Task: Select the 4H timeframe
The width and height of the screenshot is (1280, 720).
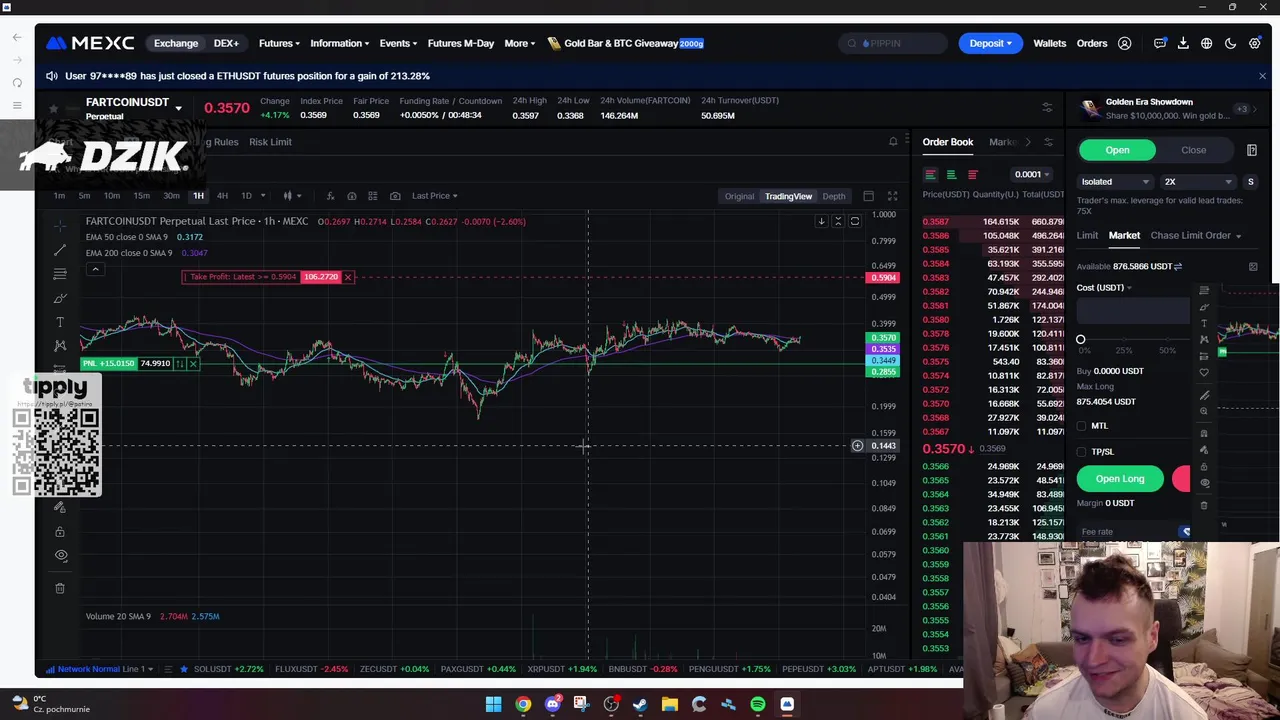Action: (222, 196)
